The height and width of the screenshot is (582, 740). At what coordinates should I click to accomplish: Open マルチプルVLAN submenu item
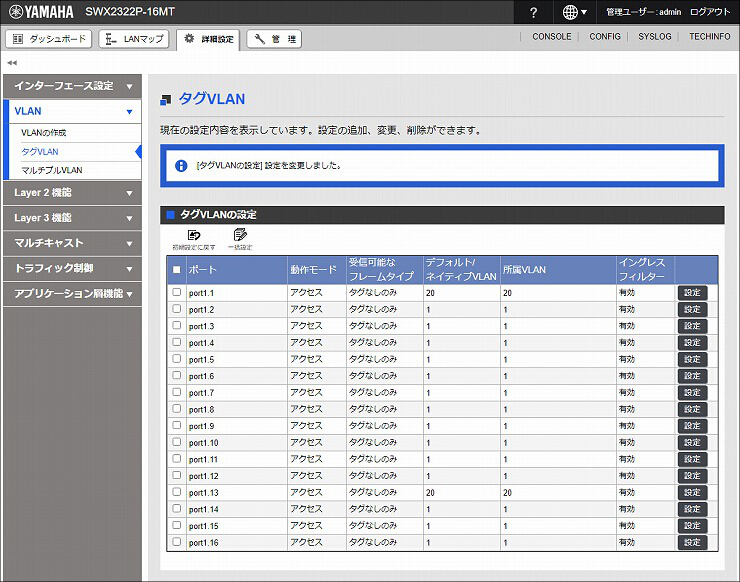point(52,170)
